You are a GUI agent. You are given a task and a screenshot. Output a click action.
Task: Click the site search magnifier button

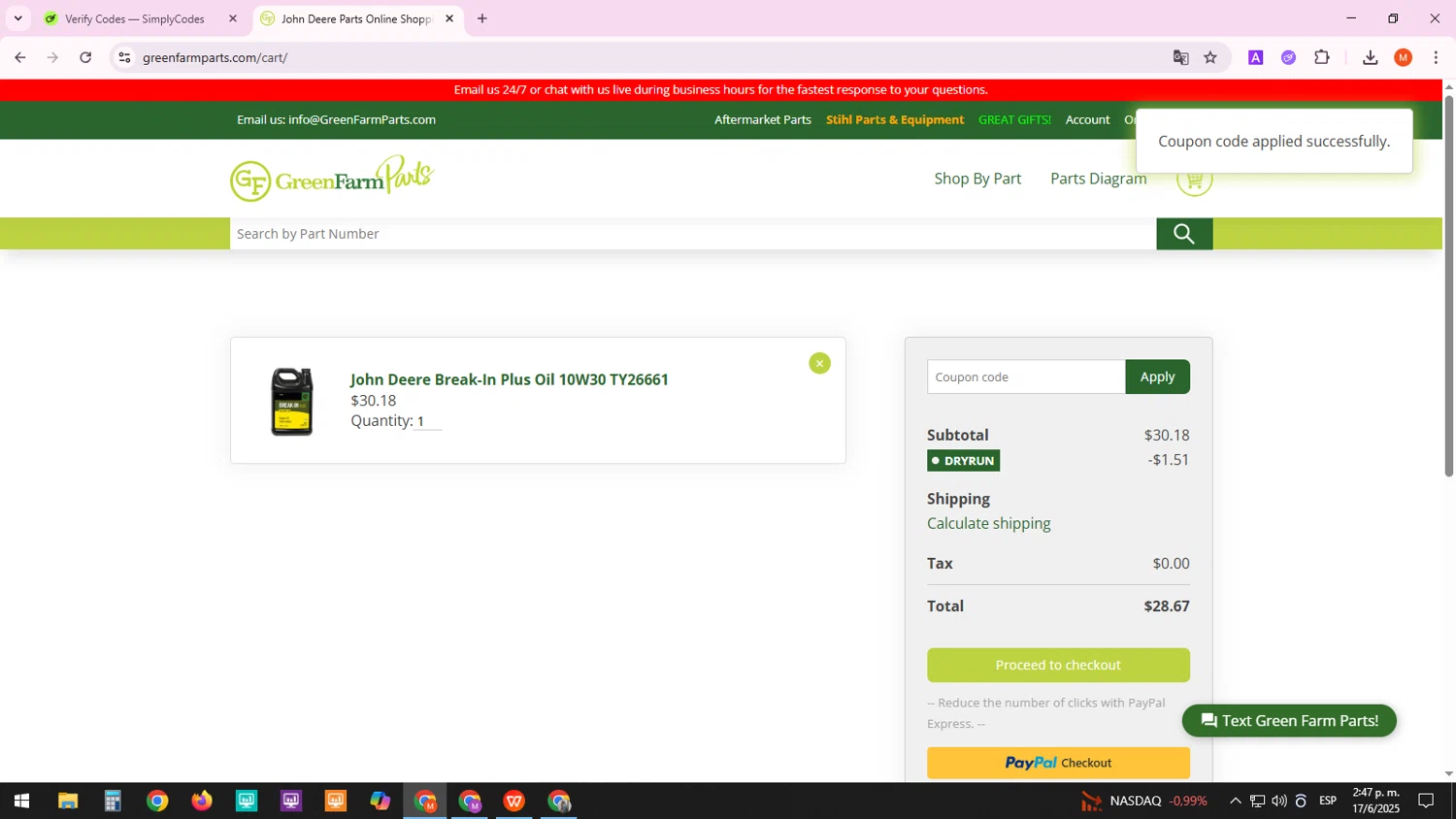[1184, 234]
